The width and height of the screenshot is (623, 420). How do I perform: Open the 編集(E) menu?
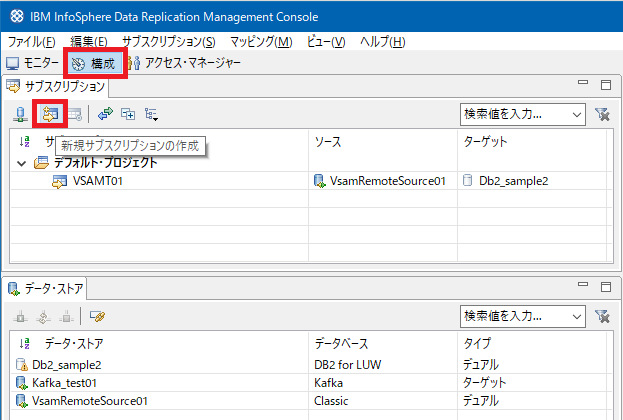[x=89, y=42]
